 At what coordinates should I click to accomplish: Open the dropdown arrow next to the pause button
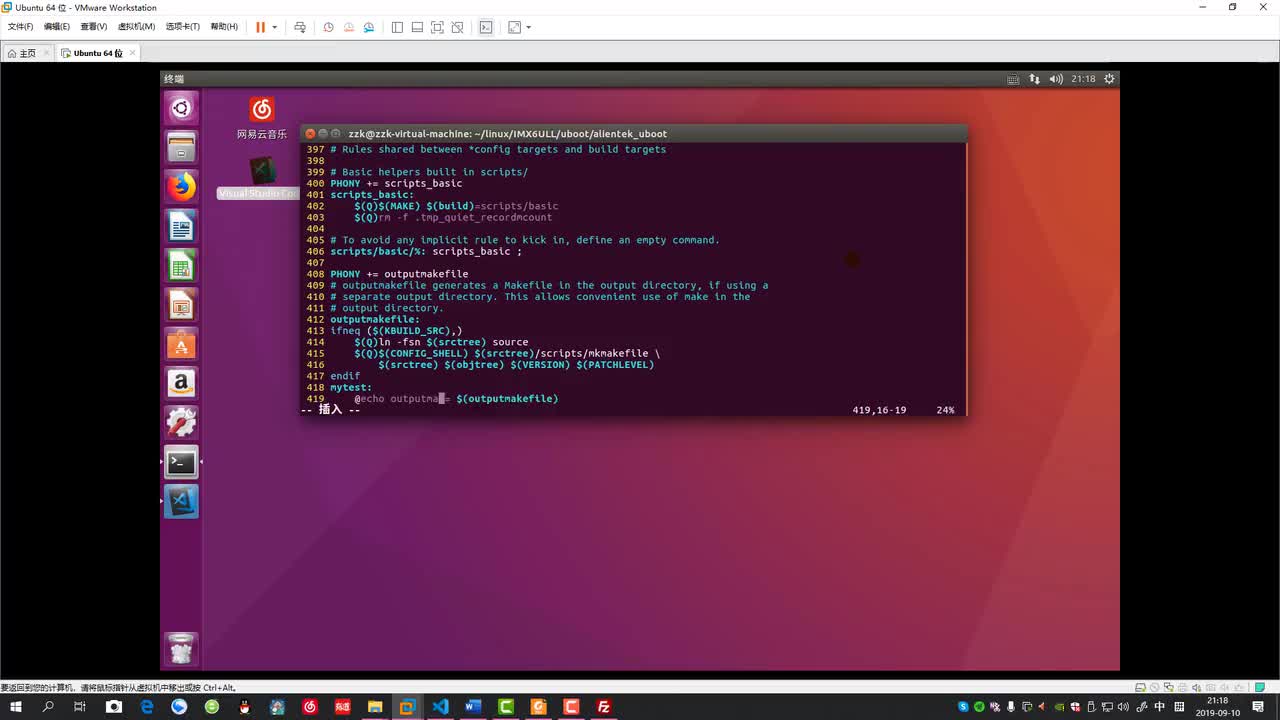[275, 27]
